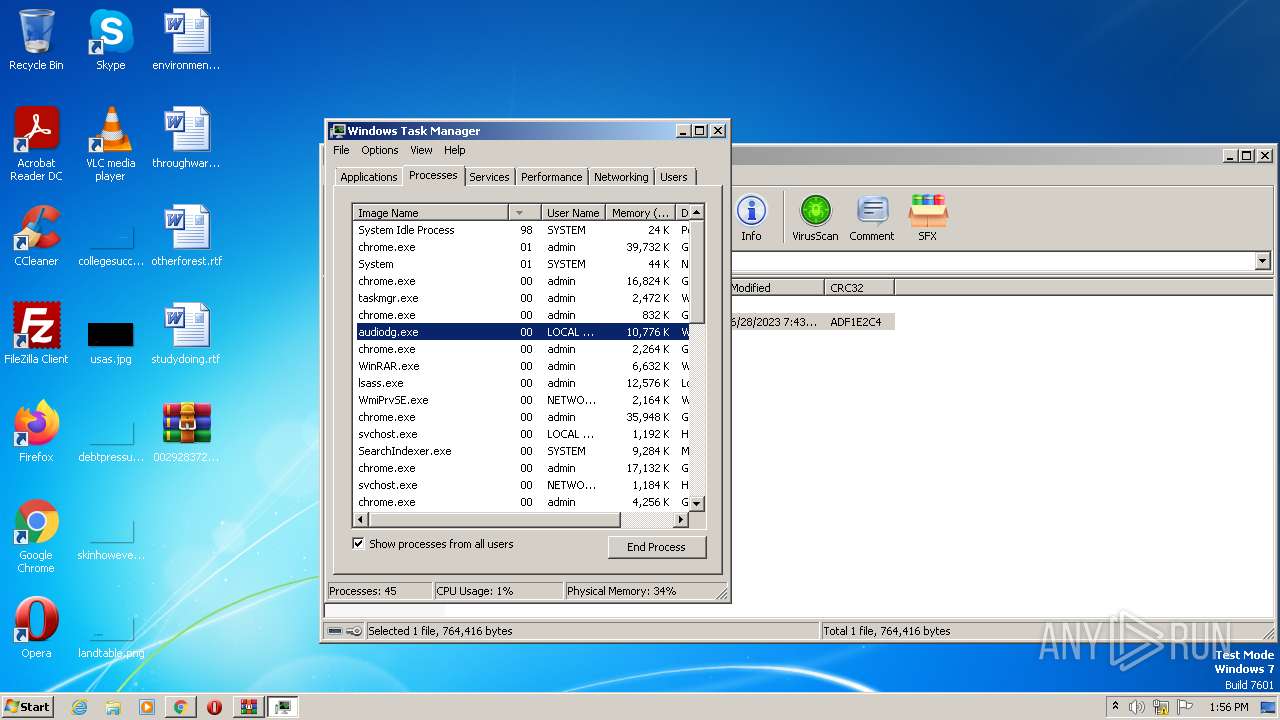Switch to the Services tab
This screenshot has height=720, width=1280.
pyautogui.click(x=489, y=177)
